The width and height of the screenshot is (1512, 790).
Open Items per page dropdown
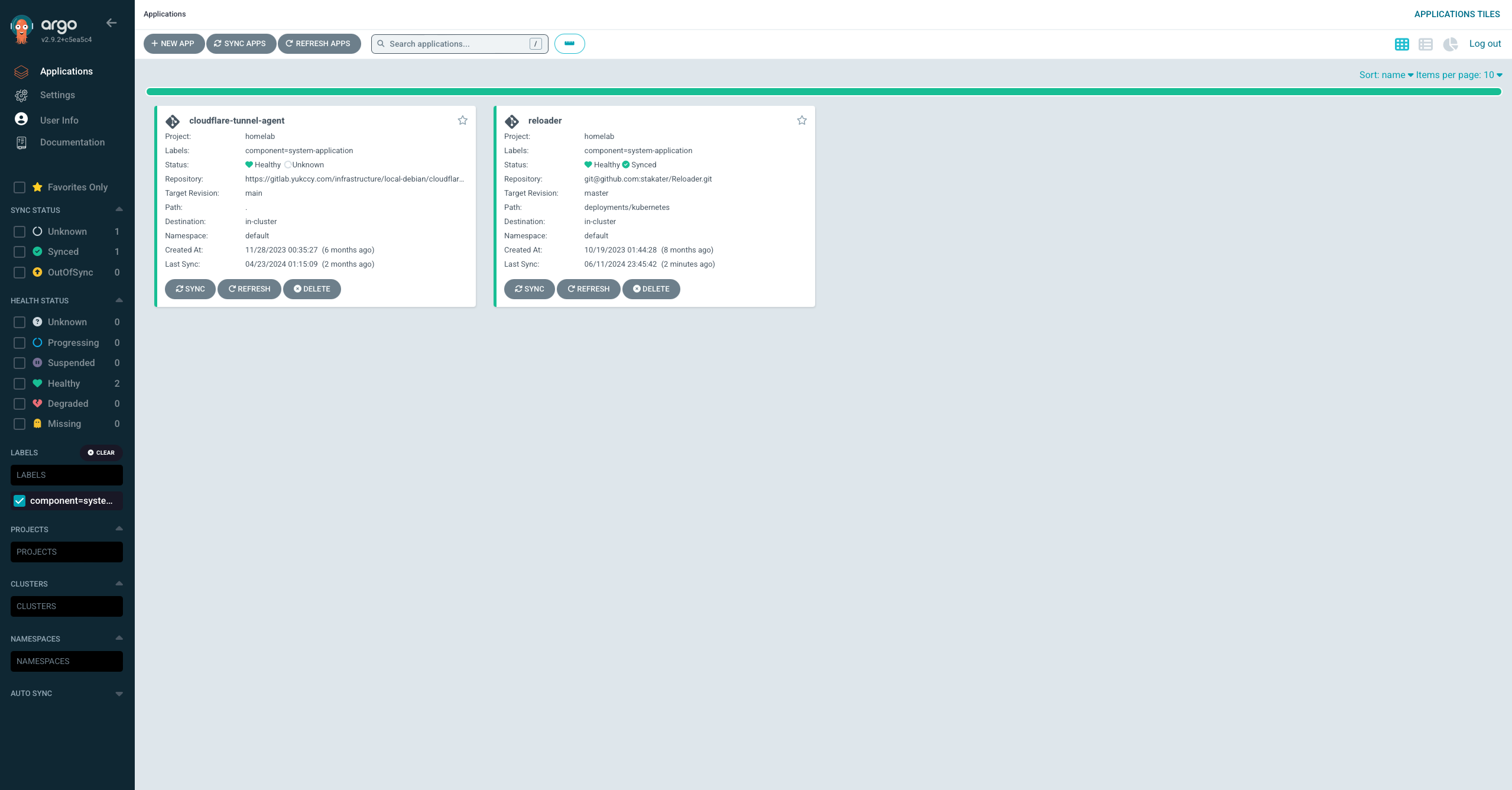[1459, 75]
